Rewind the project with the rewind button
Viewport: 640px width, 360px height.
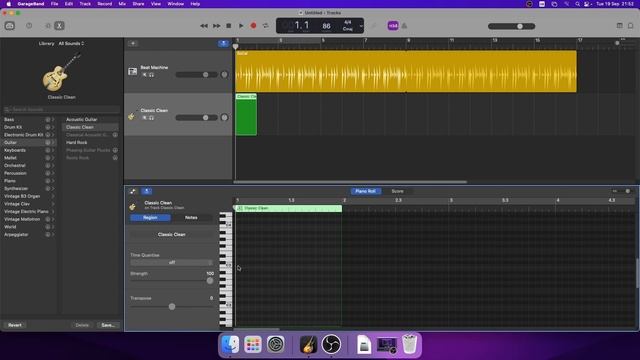(x=204, y=26)
